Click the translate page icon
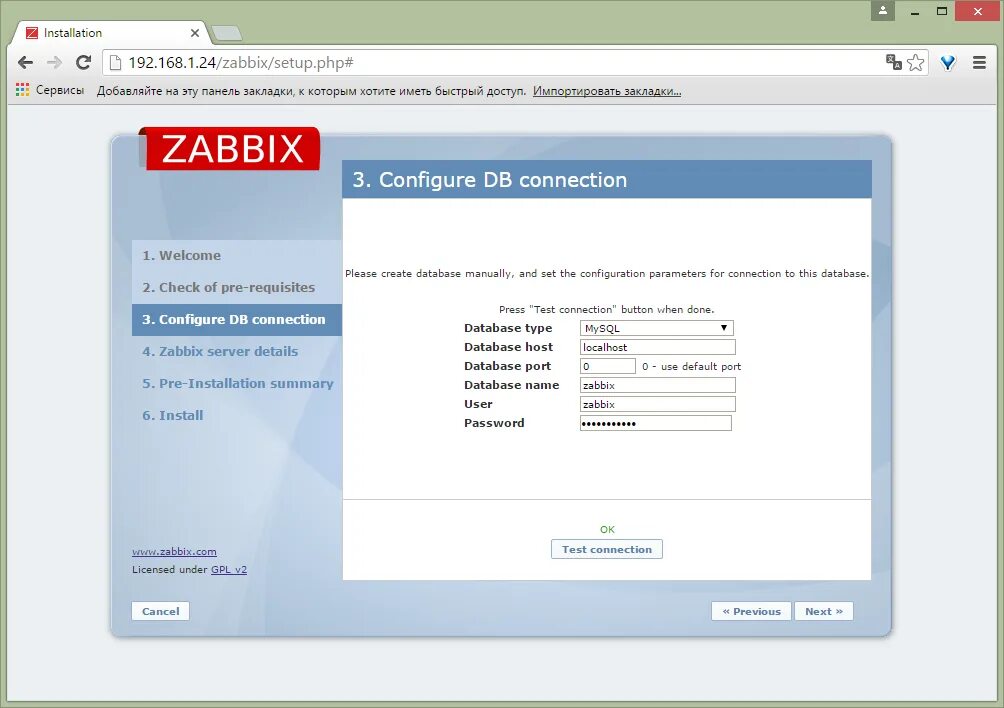Viewport: 1004px width, 708px height. point(893,62)
